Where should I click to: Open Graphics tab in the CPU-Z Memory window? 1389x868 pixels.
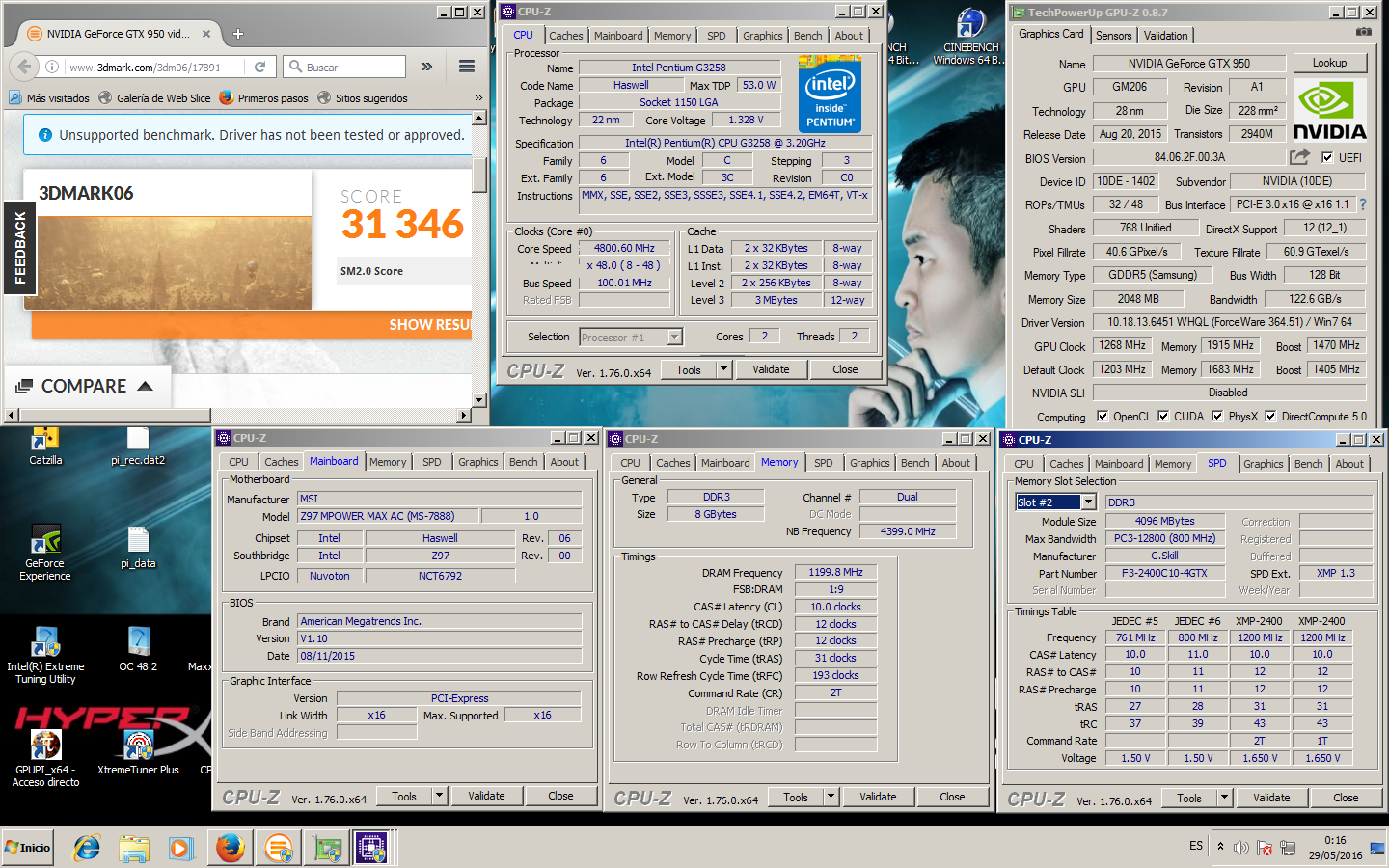point(870,463)
